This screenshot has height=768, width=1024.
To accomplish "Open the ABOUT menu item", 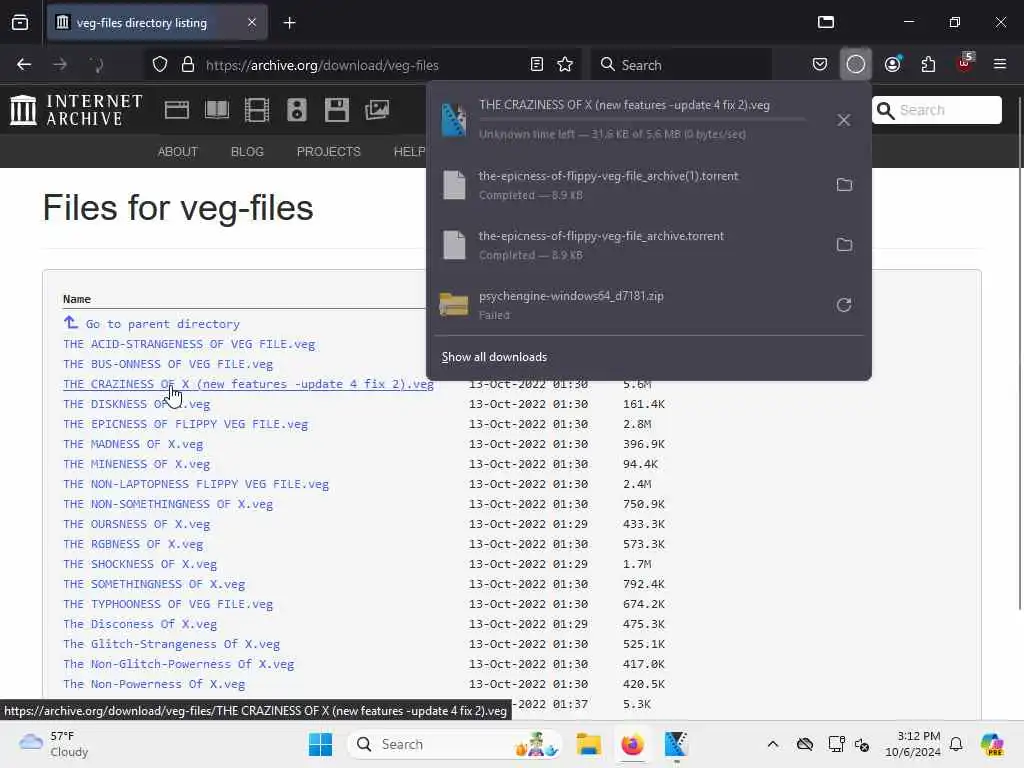I will 178,152.
